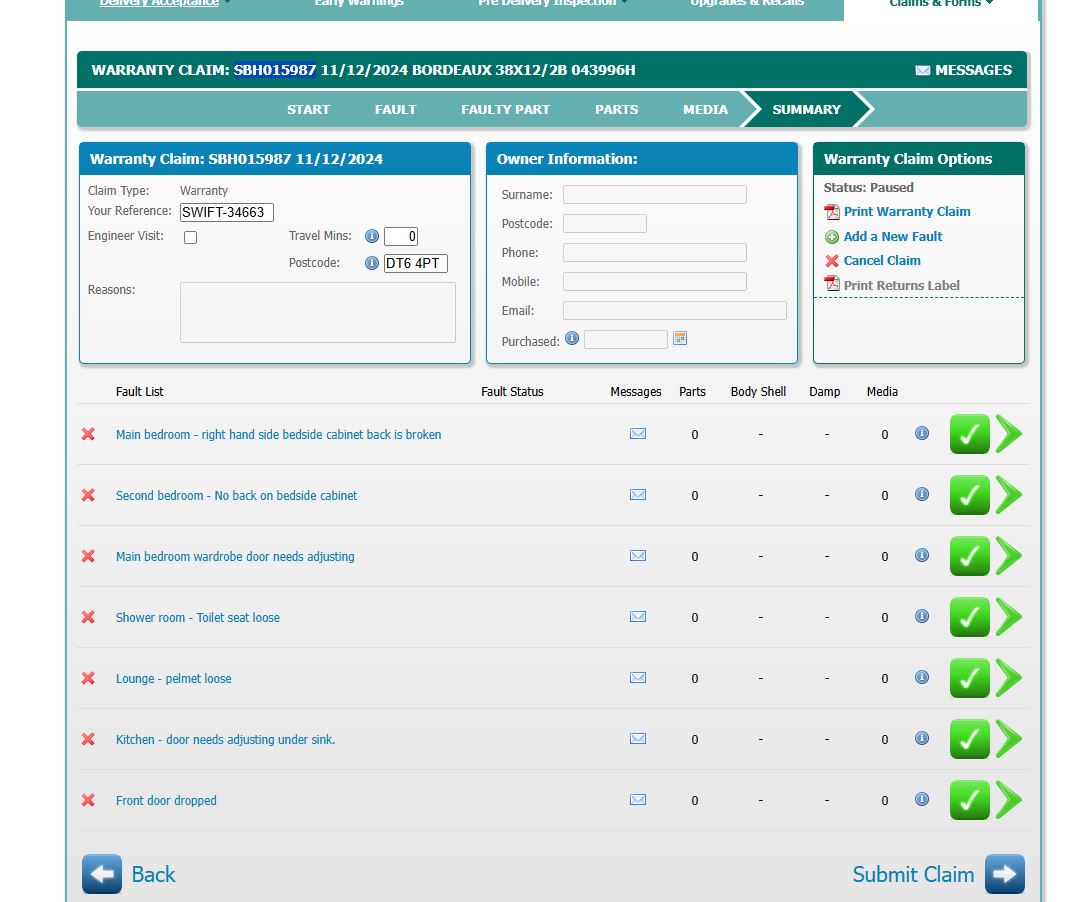Click the Reasons text area
1084x902 pixels.
(x=317, y=312)
